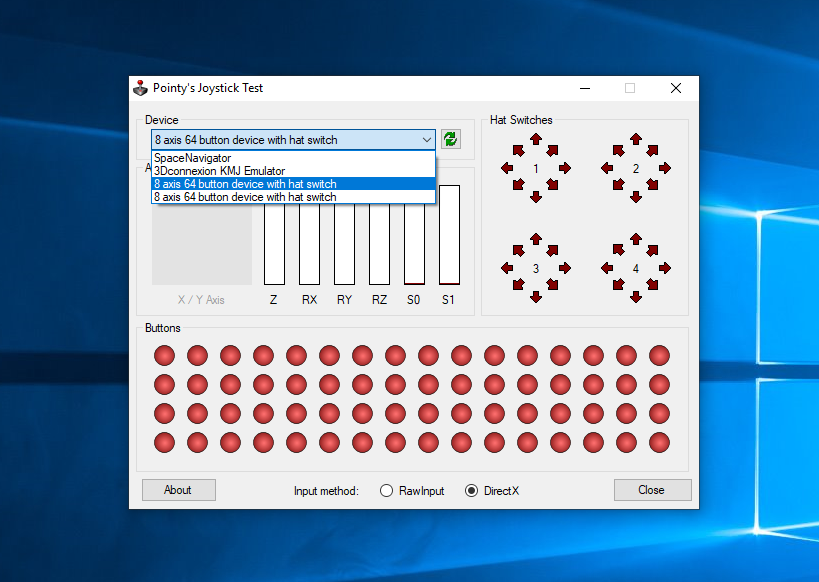Click the up arrow of hat switch 3
This screenshot has height=582, width=819.
click(x=536, y=239)
